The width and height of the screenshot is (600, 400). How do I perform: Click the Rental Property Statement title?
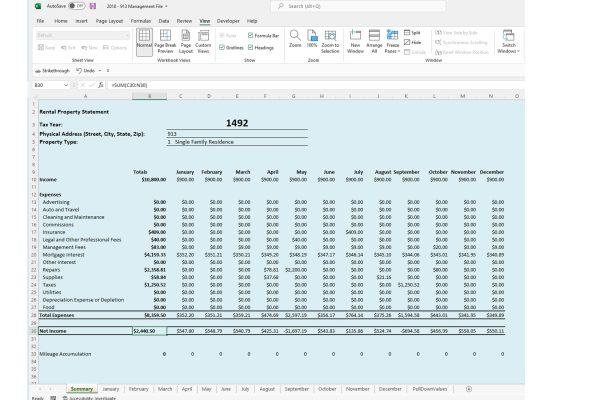click(x=74, y=112)
